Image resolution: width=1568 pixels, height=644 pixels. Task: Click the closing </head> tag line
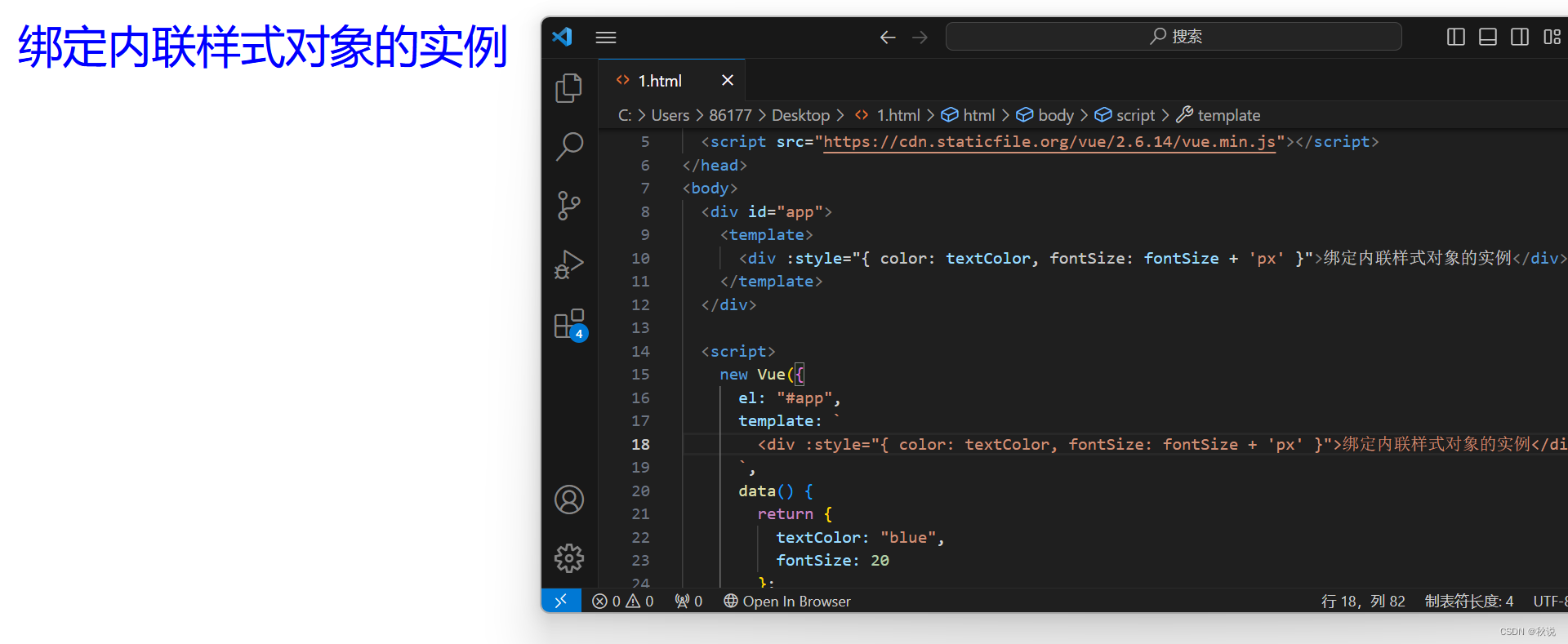(715, 166)
